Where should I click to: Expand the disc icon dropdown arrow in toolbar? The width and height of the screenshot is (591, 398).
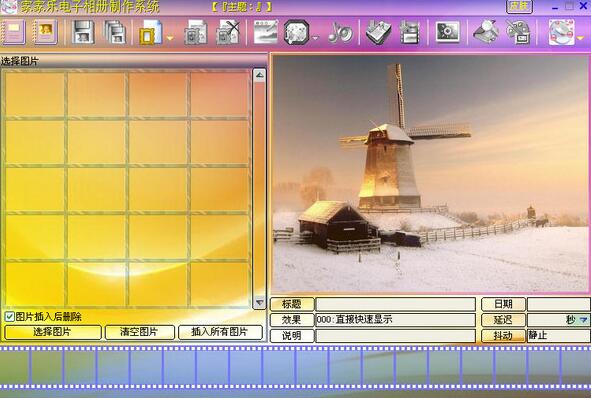click(580, 38)
